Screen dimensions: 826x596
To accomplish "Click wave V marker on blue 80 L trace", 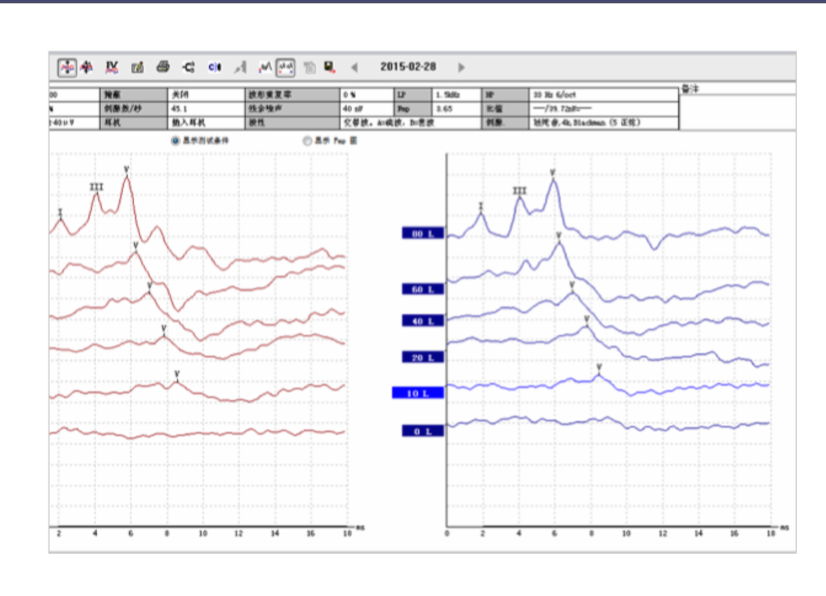I will pyautogui.click(x=553, y=174).
